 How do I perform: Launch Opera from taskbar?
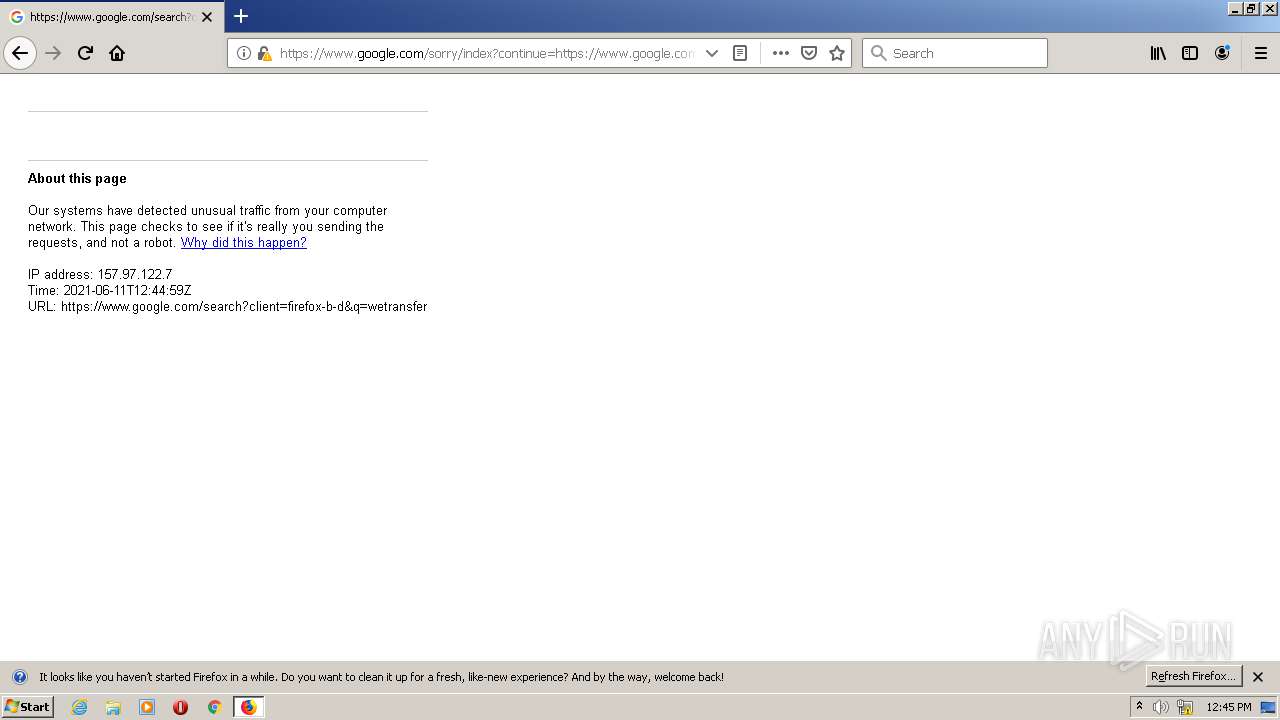tap(180, 707)
